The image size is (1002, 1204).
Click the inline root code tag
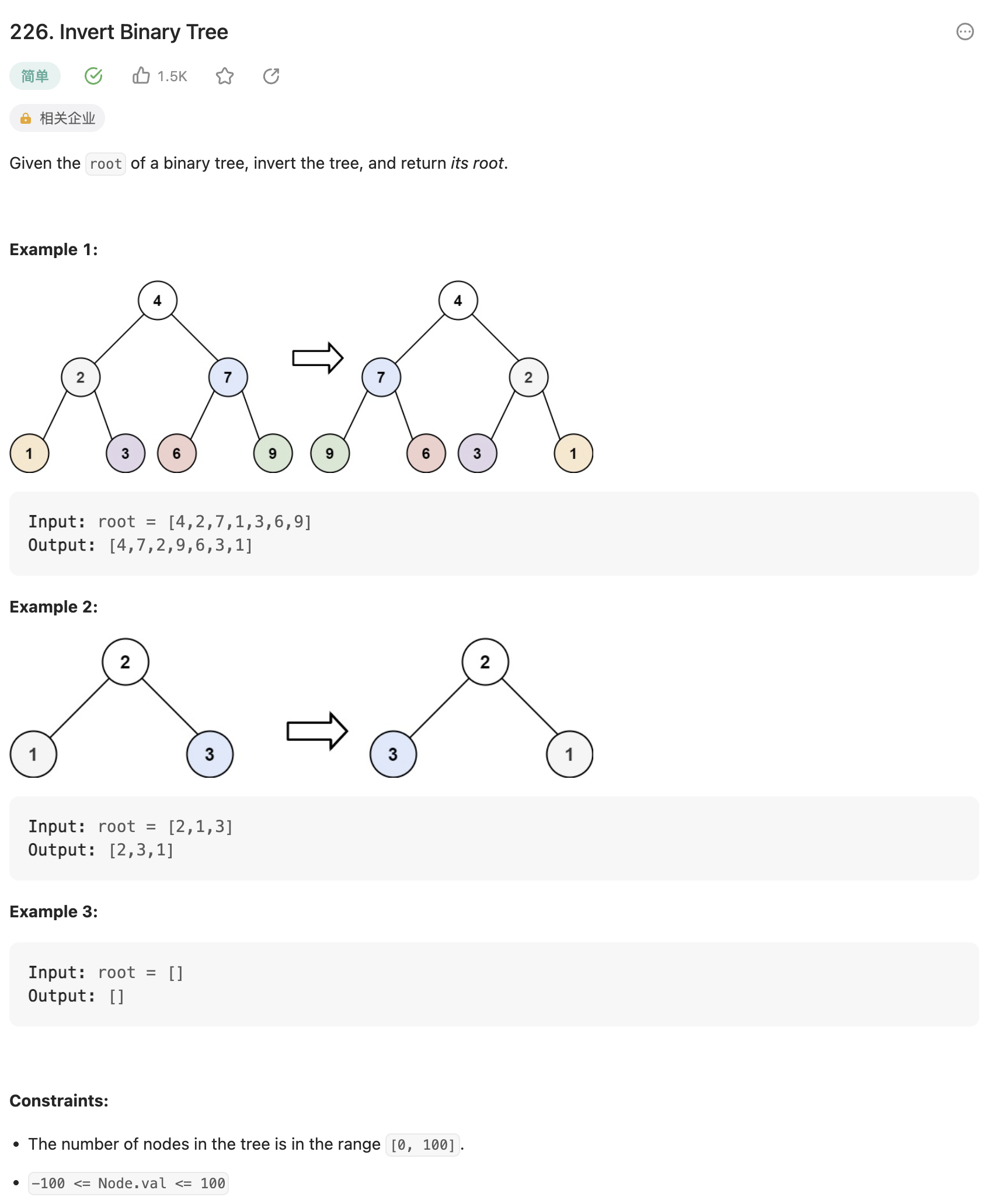coord(106,164)
